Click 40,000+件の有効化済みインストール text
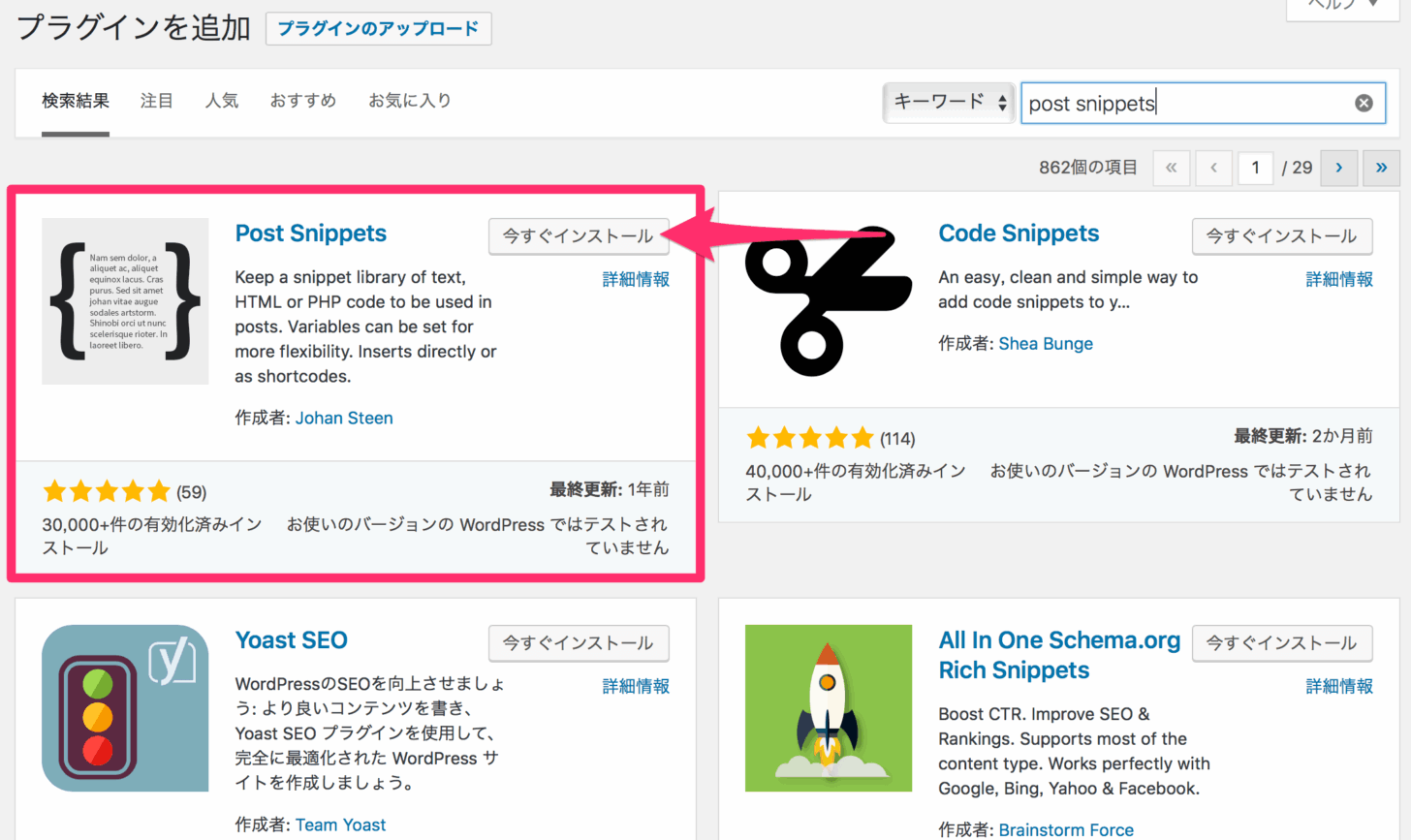The image size is (1411, 840). pyautogui.click(x=856, y=482)
